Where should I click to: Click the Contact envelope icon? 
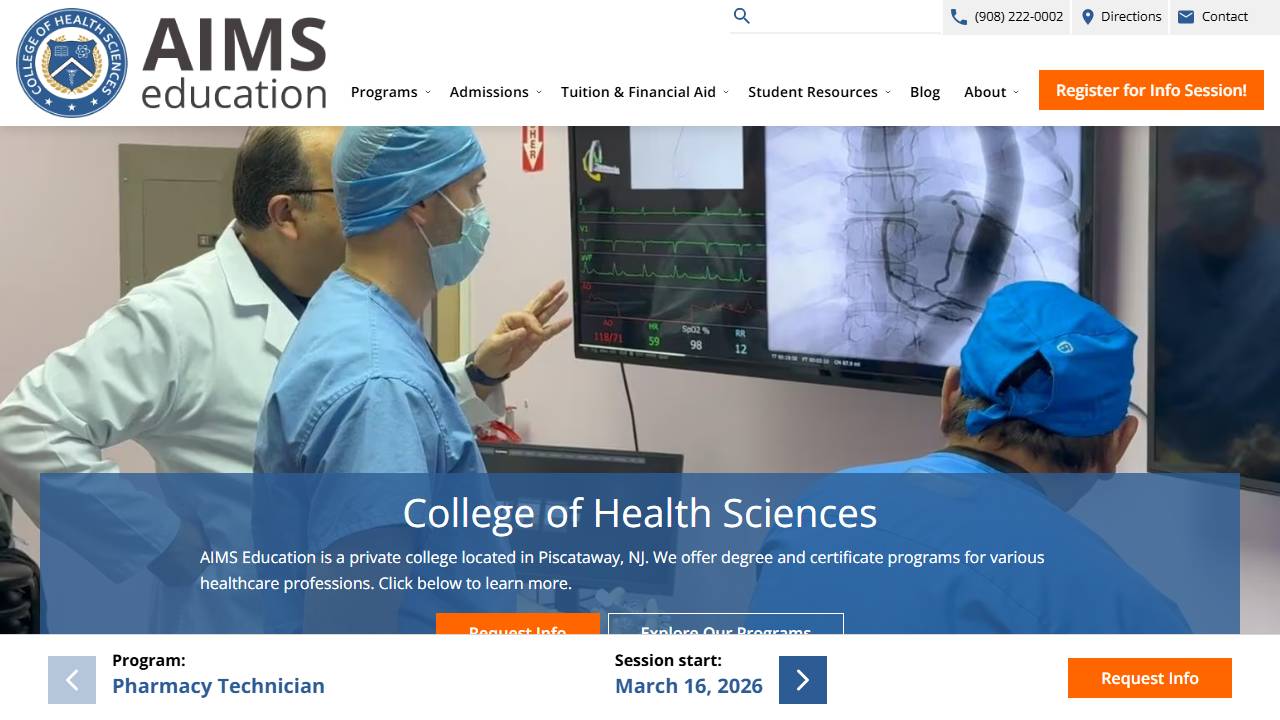1186,17
